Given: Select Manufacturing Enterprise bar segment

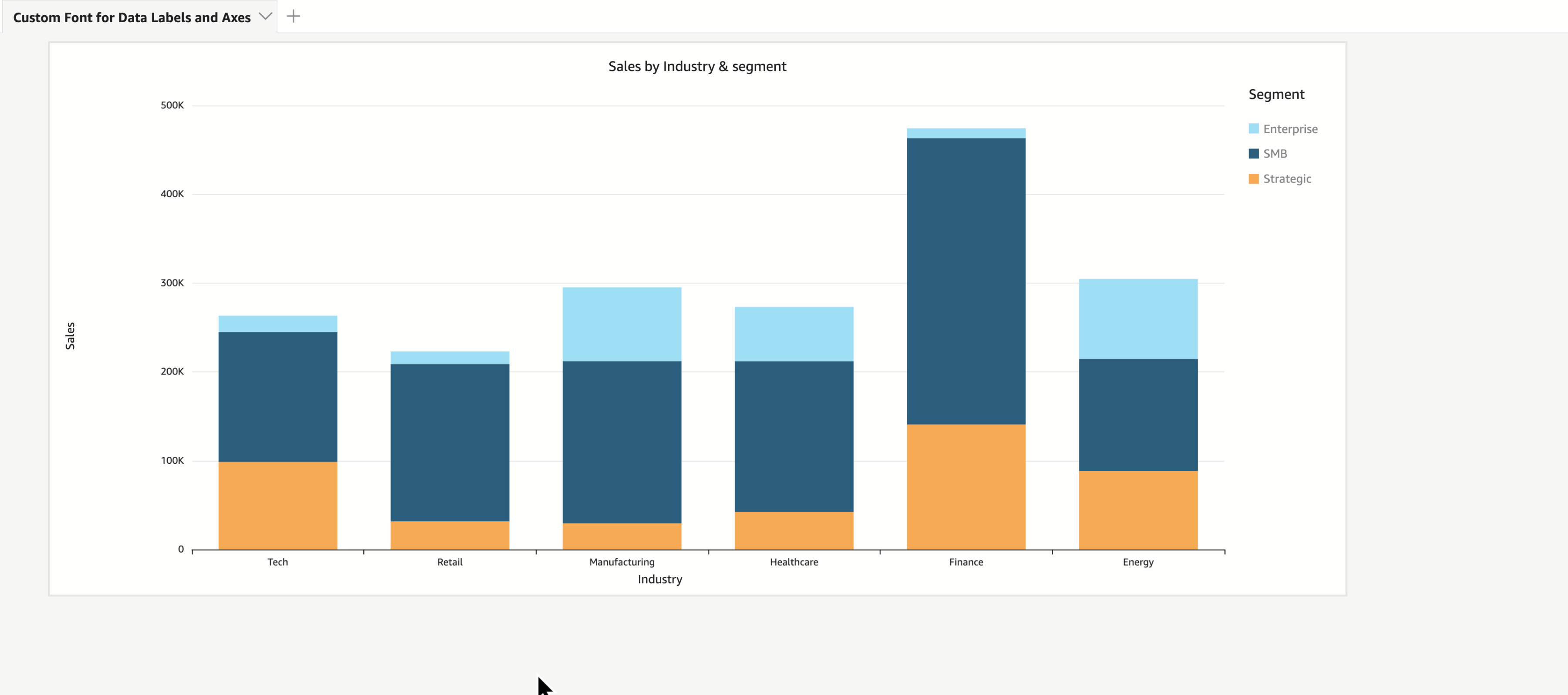Looking at the screenshot, I should [x=622, y=324].
